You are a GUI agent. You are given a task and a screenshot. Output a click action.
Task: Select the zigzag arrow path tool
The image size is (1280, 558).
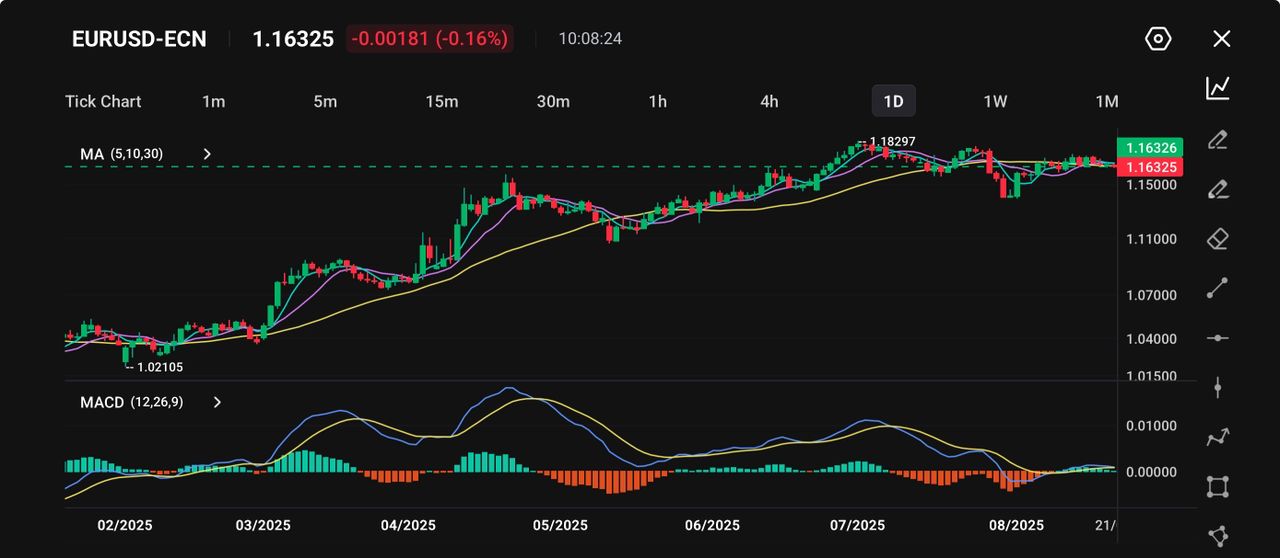(1217, 437)
